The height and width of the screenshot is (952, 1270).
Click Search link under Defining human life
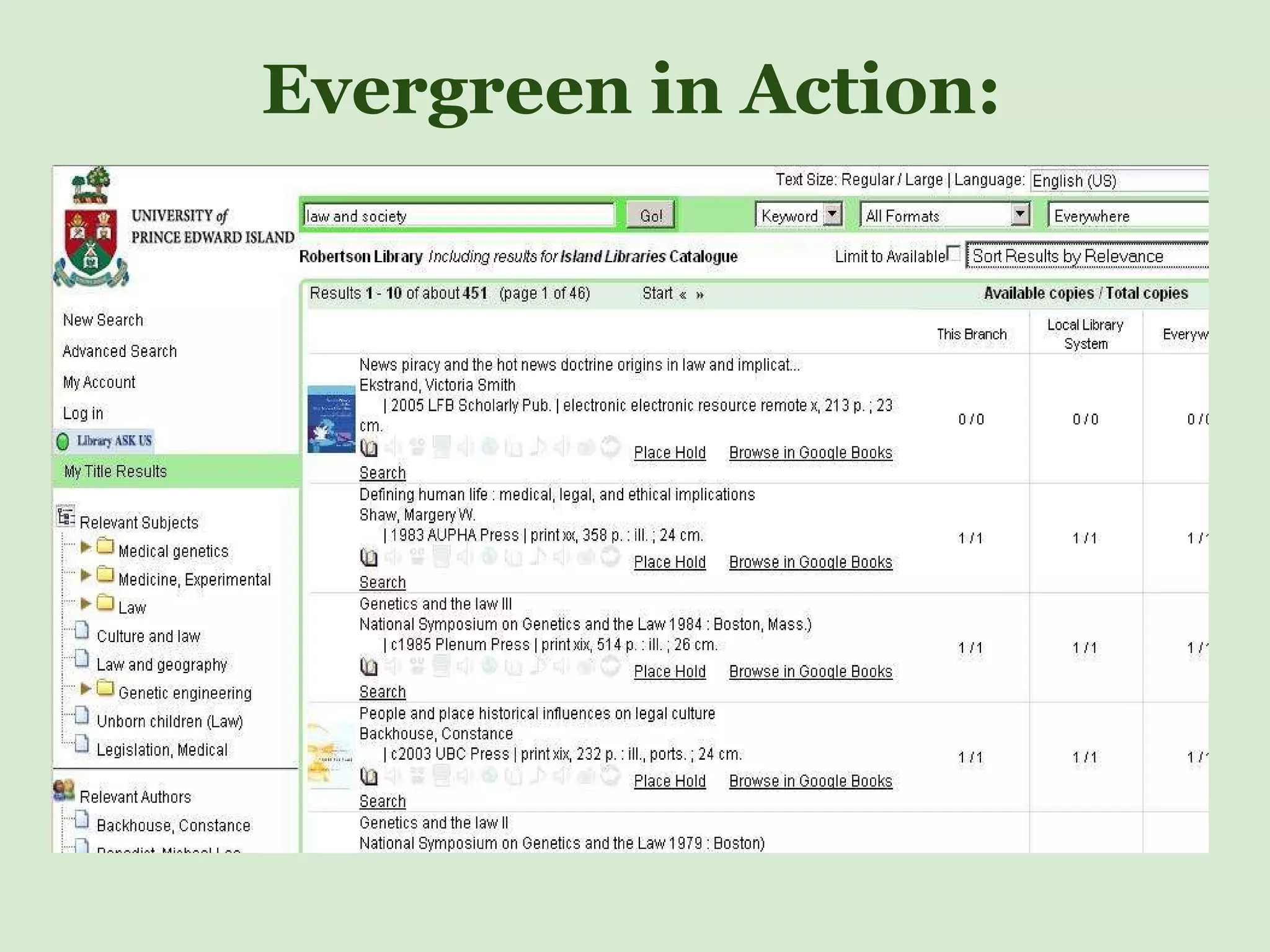coord(383,583)
